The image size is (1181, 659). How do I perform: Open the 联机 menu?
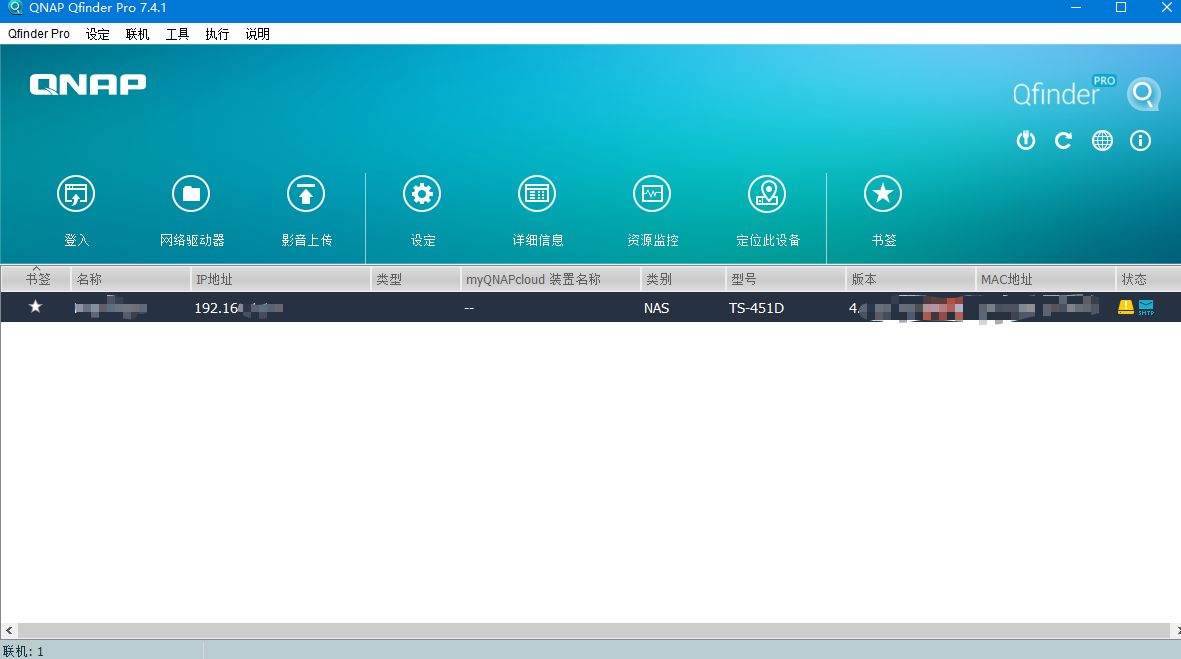pyautogui.click(x=137, y=34)
